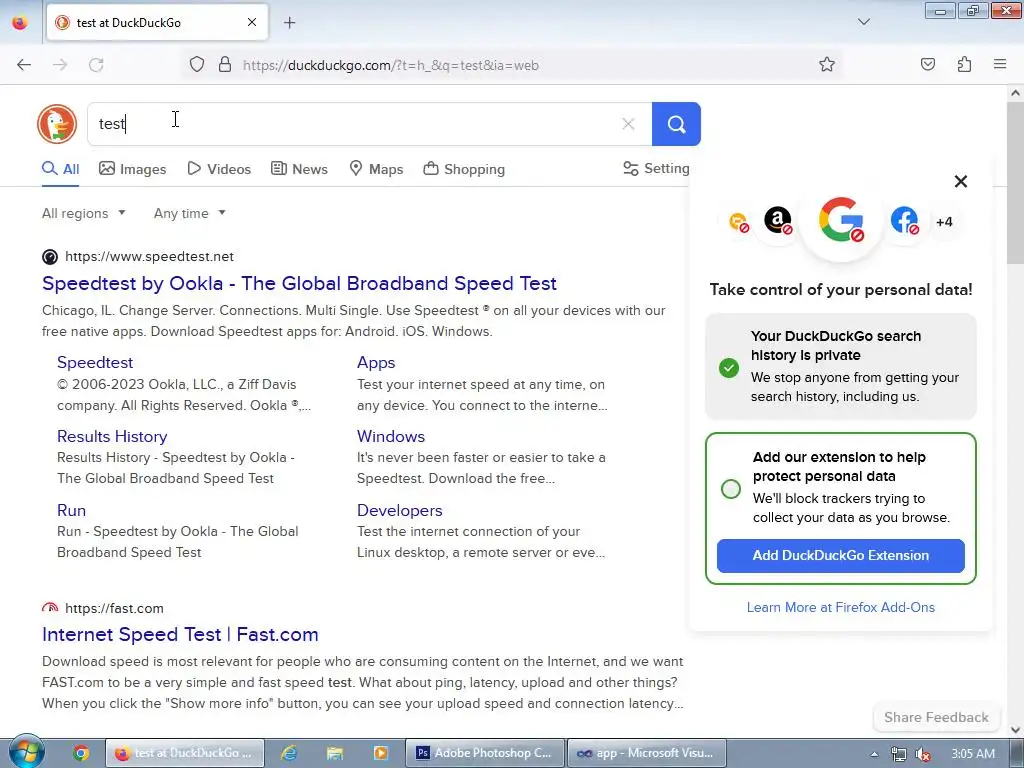1024x768 pixels.
Task: Show hidden tray icons arrow
Action: [x=874, y=754]
